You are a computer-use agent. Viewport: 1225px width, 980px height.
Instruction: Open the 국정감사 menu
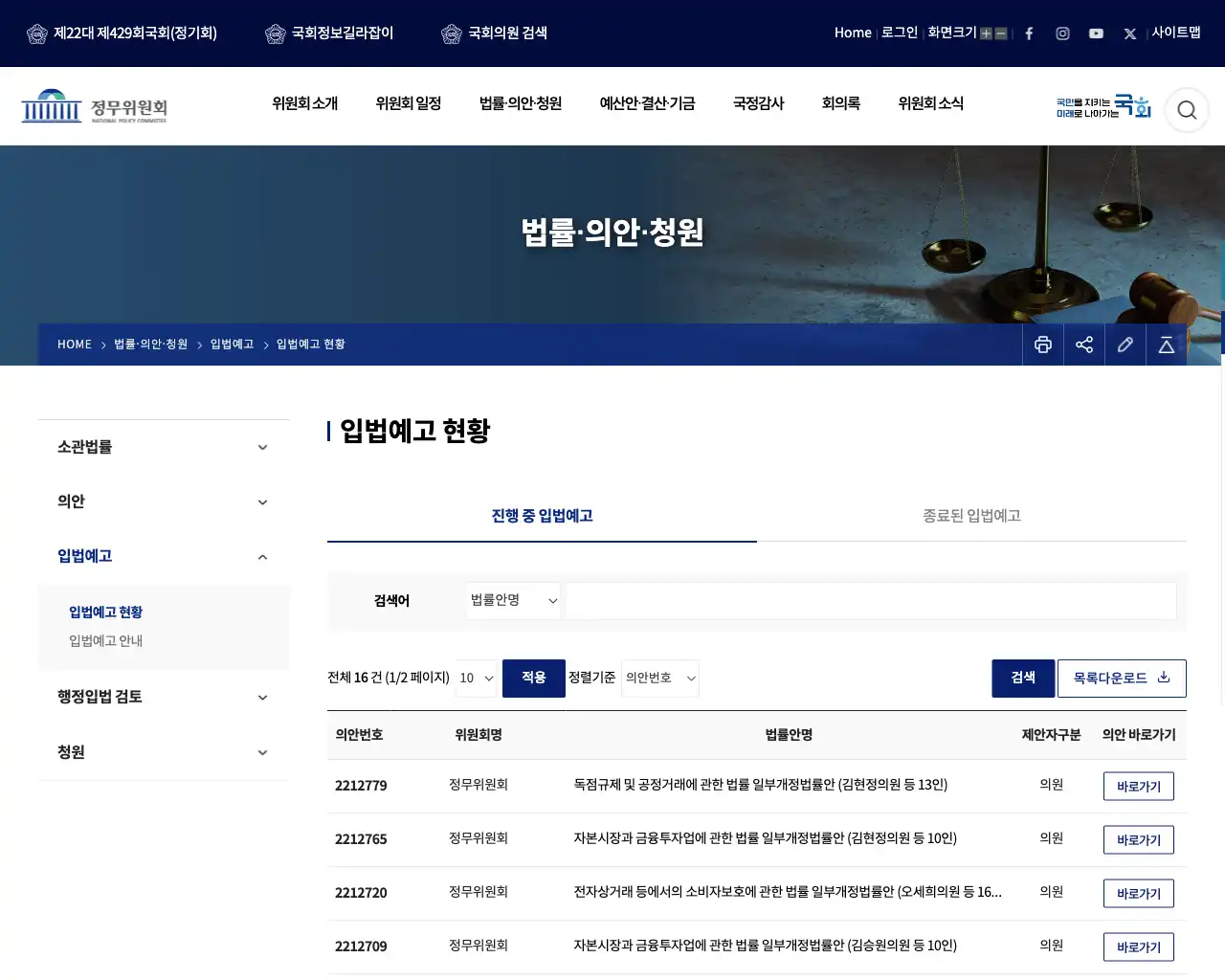pyautogui.click(x=759, y=103)
